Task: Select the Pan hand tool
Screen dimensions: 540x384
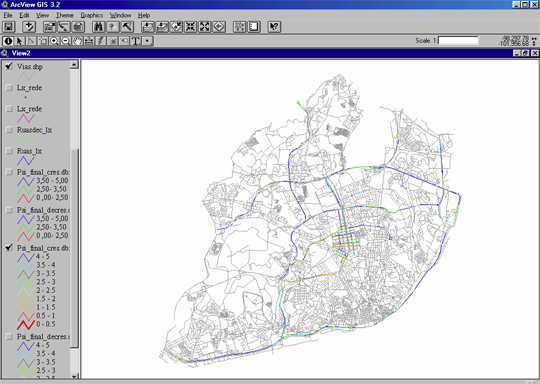Action: tap(77, 41)
